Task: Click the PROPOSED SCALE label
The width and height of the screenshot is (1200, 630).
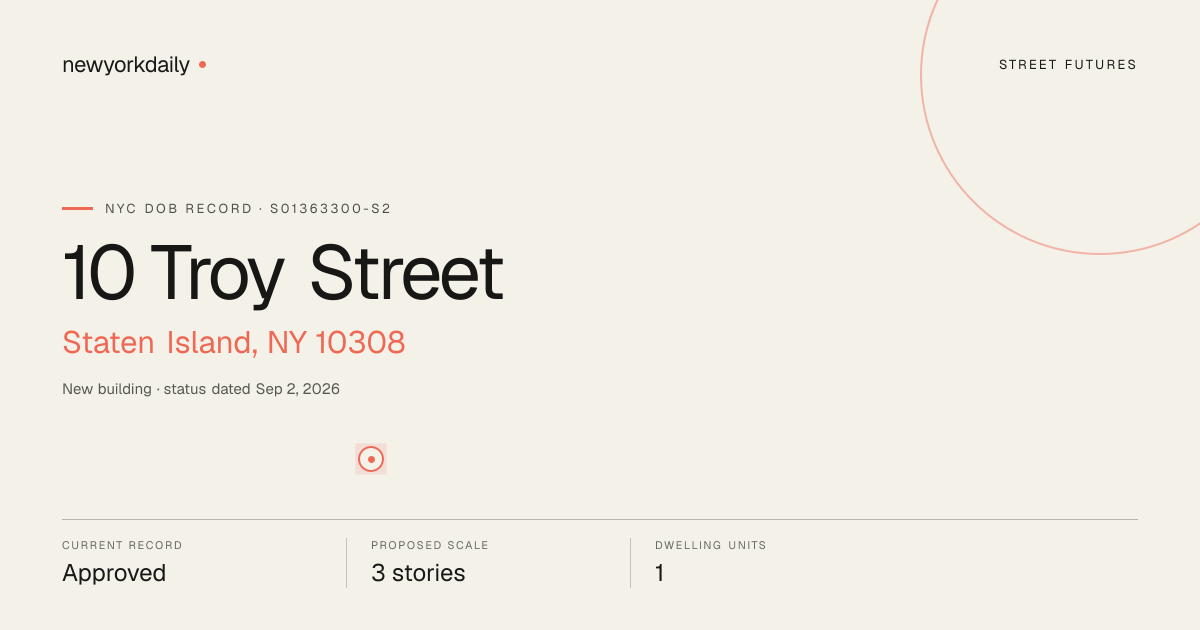Action: click(x=430, y=546)
